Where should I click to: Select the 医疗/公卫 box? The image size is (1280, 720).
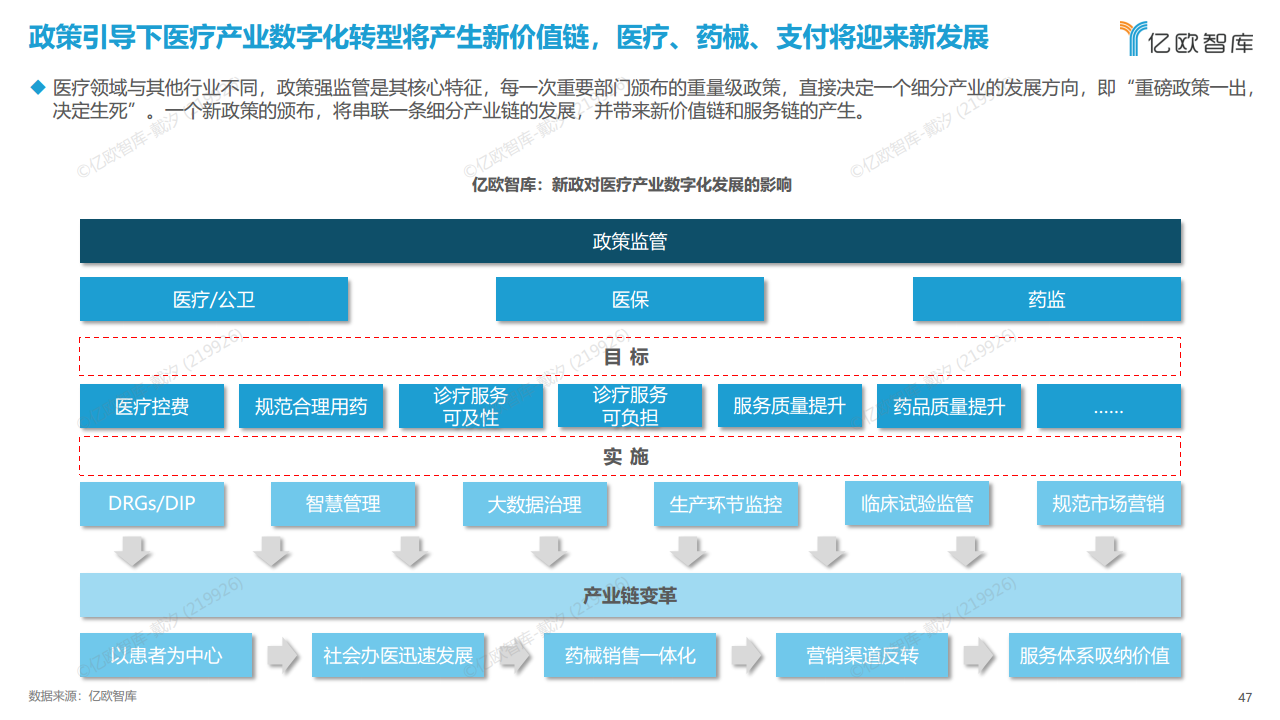(x=214, y=299)
